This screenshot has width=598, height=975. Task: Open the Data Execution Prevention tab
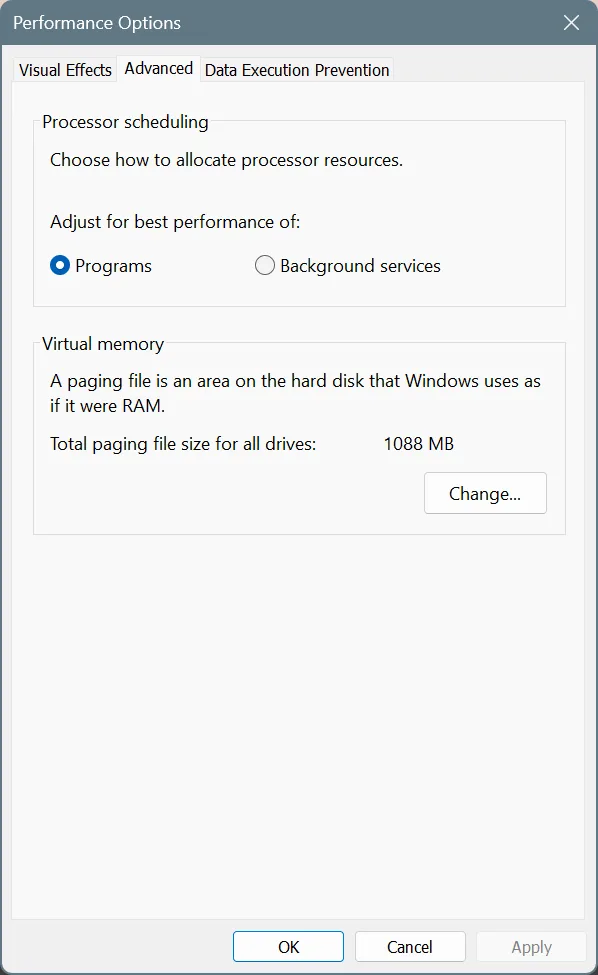coord(297,70)
